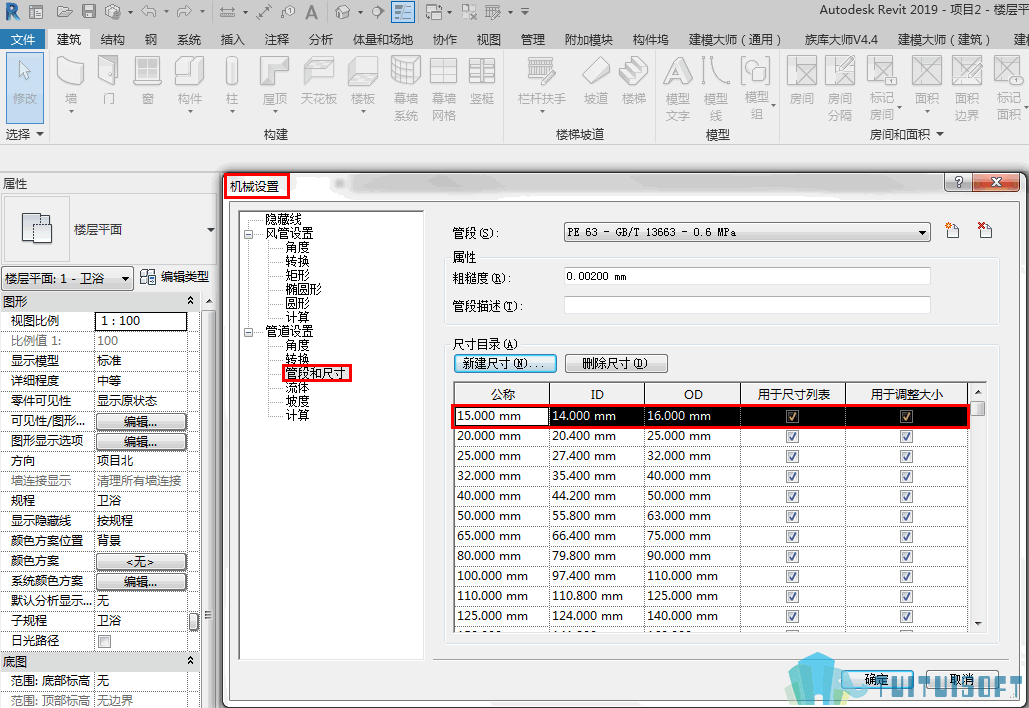
Task: Collapse the 管道设置 tree node
Action: (x=249, y=332)
